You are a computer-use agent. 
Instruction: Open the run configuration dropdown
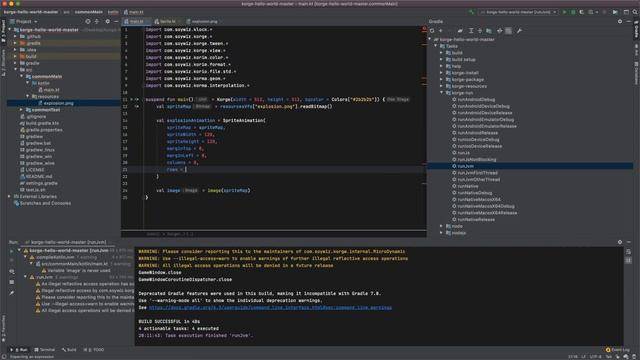(x=518, y=12)
